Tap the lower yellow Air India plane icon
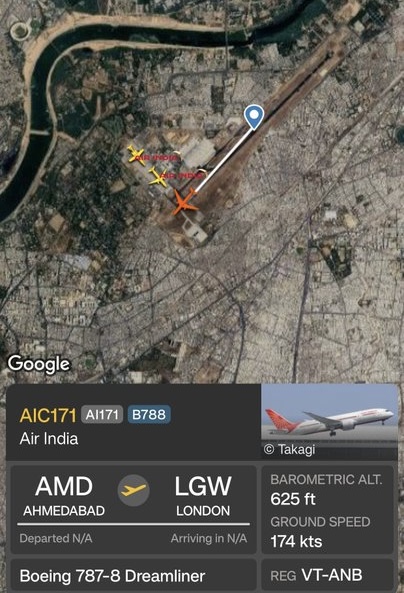This screenshot has height=593, width=404. pos(158,177)
